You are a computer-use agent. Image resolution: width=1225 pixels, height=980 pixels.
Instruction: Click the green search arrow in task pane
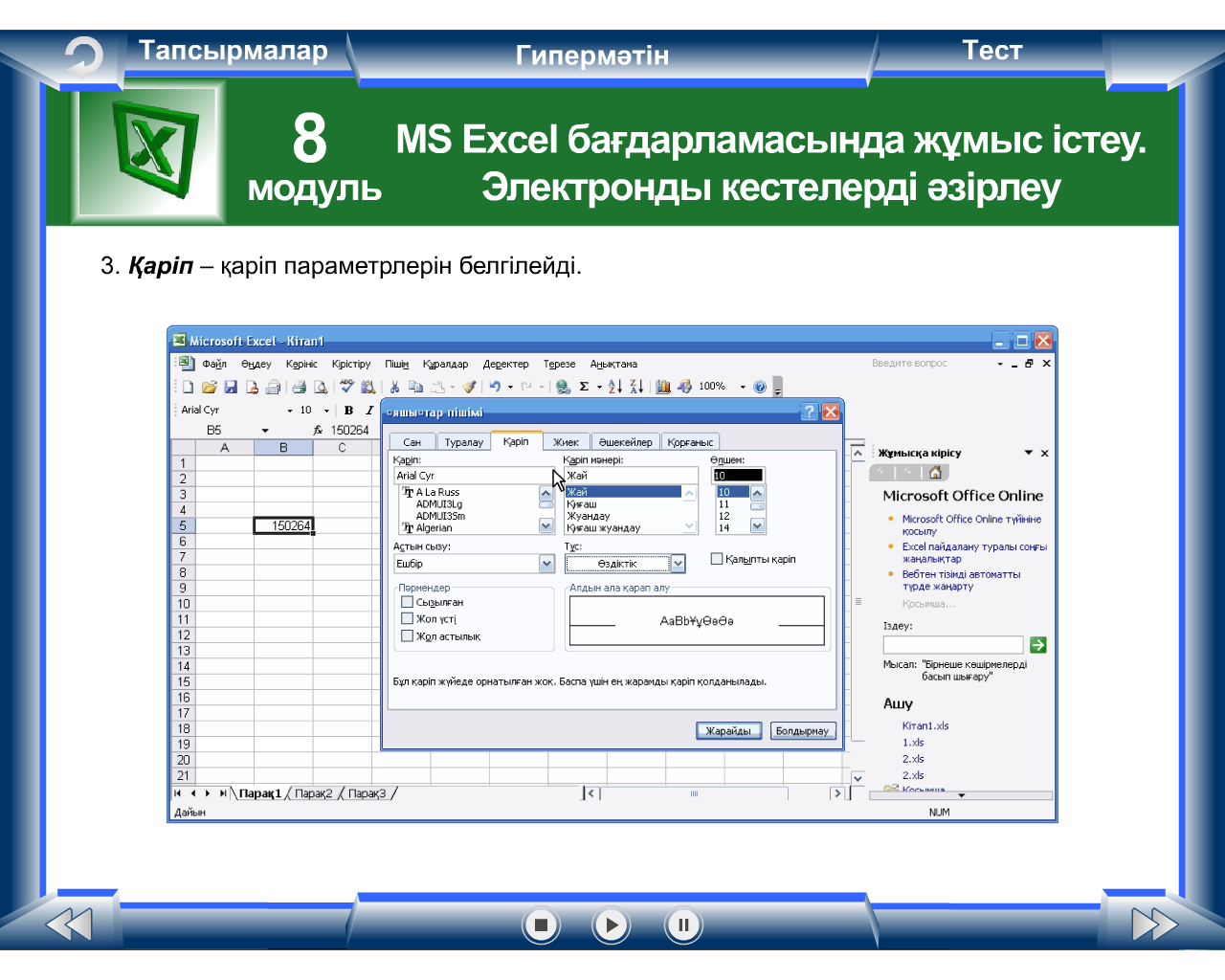[x=1037, y=645]
